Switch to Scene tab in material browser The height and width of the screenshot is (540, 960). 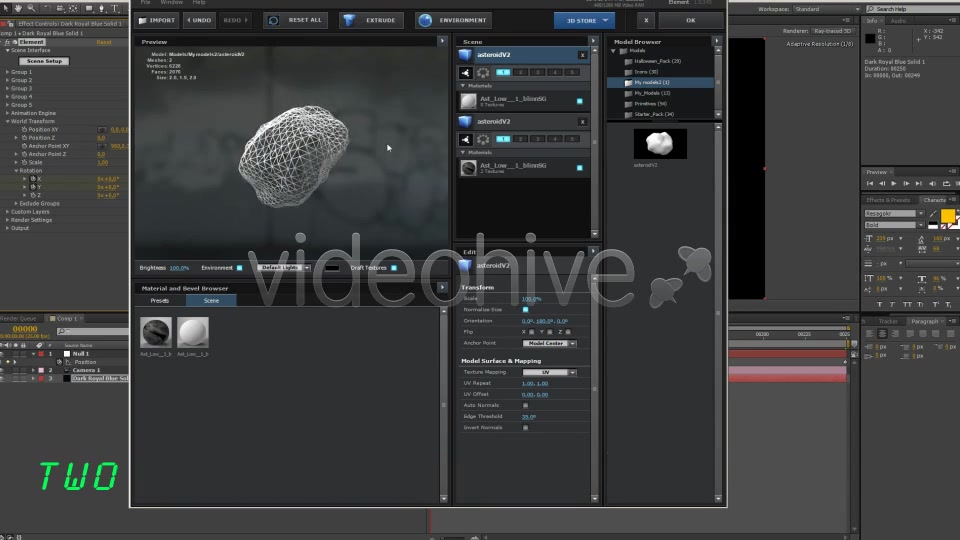tap(211, 301)
